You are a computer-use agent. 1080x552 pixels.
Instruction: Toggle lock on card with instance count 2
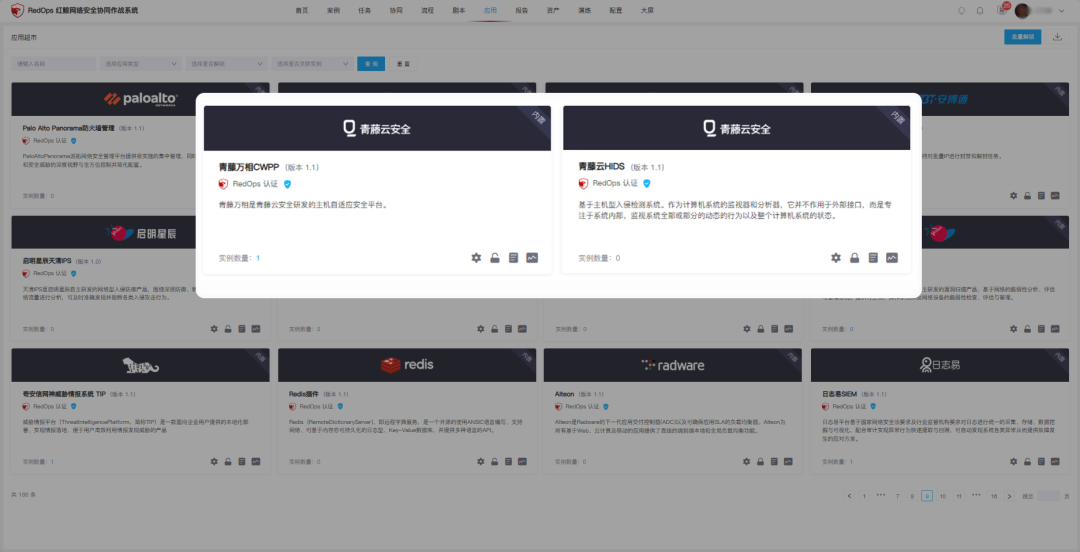point(495,329)
